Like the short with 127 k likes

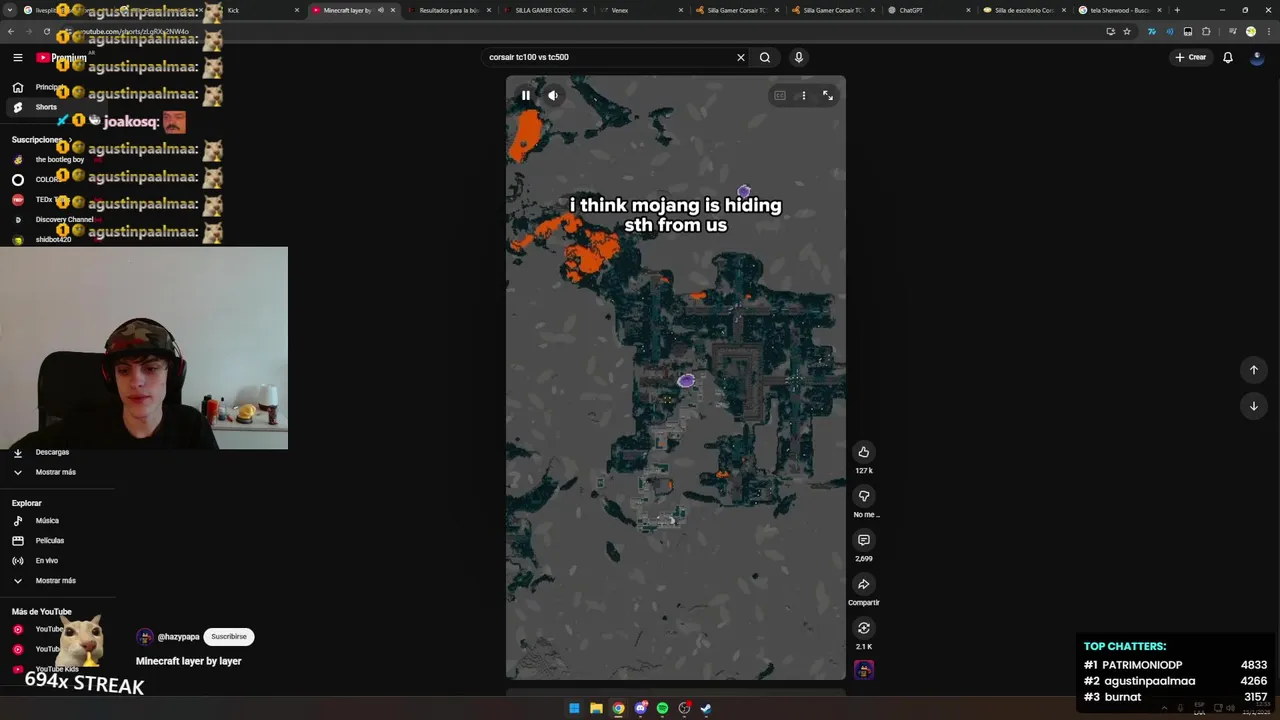864,452
